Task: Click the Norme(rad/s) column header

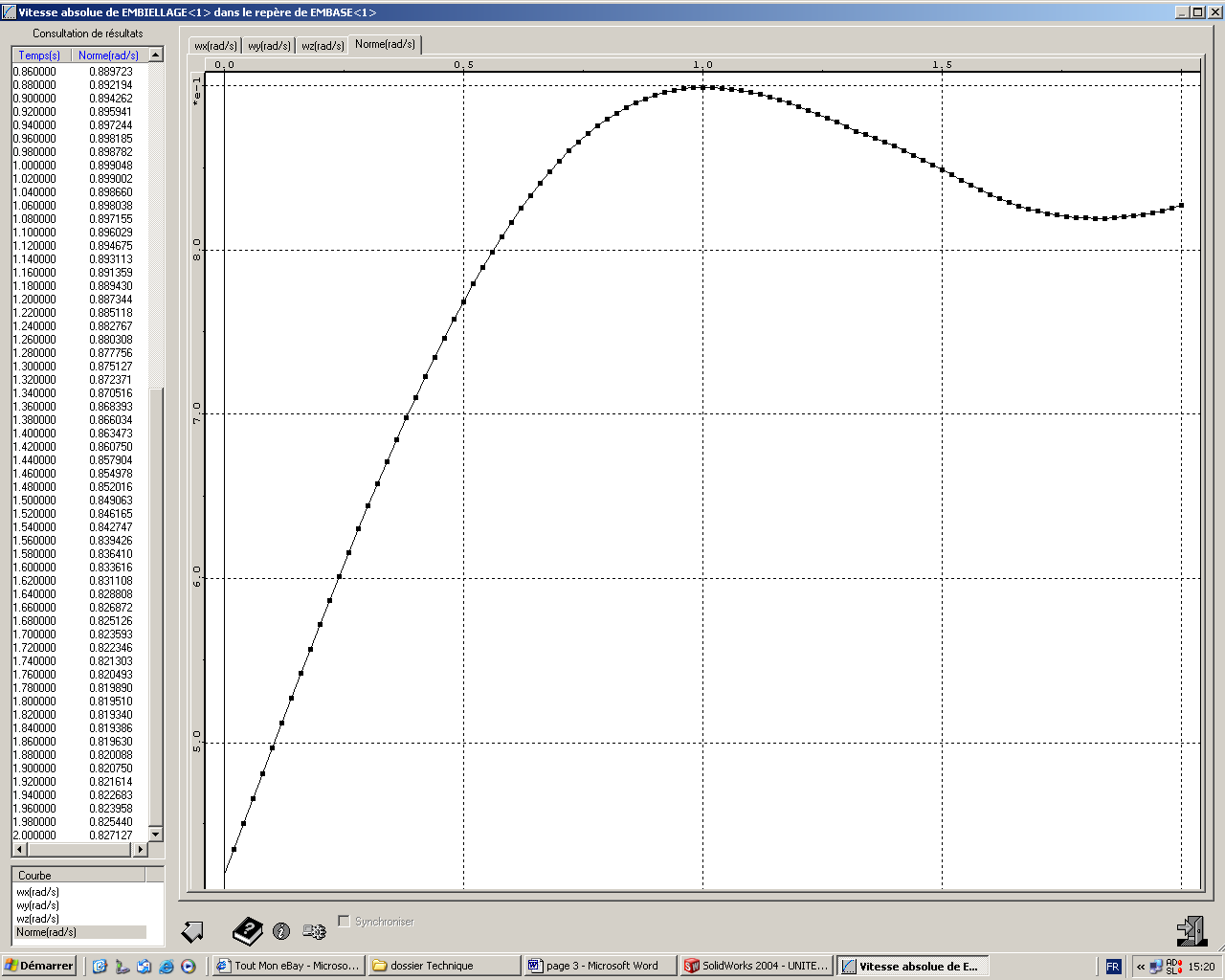Action: pos(108,56)
